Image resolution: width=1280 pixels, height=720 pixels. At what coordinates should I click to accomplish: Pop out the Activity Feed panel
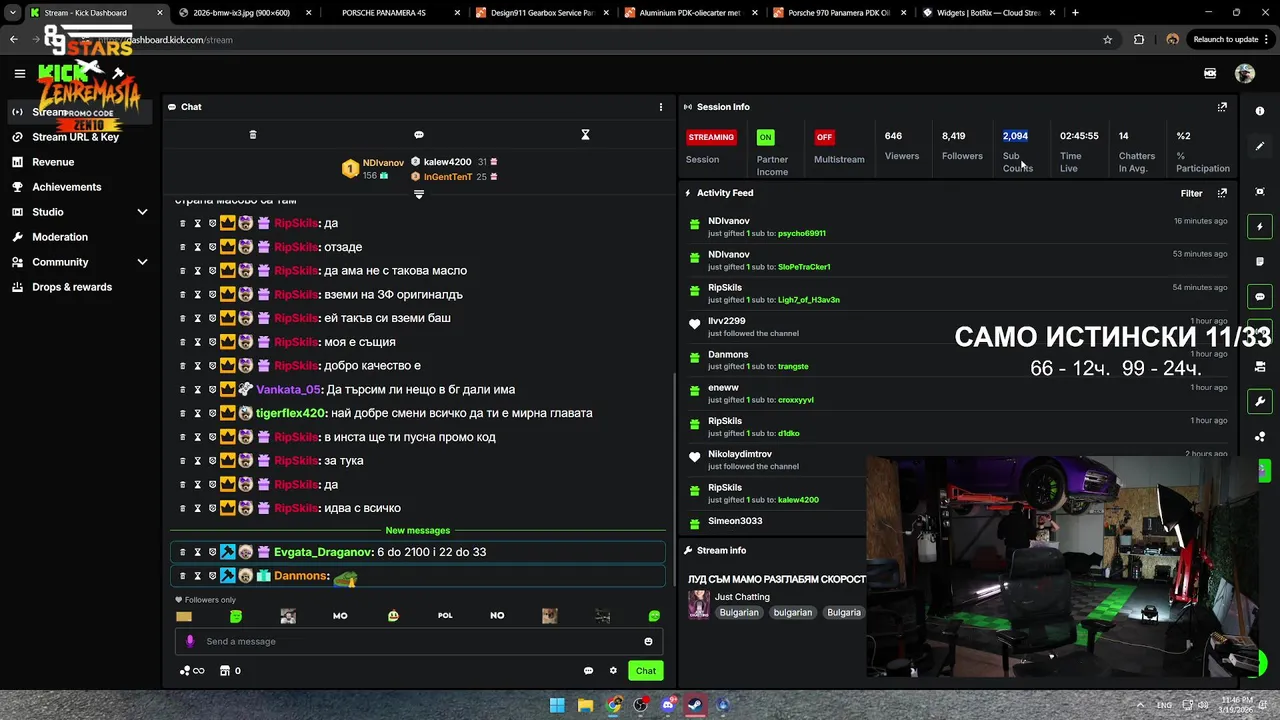1222,193
